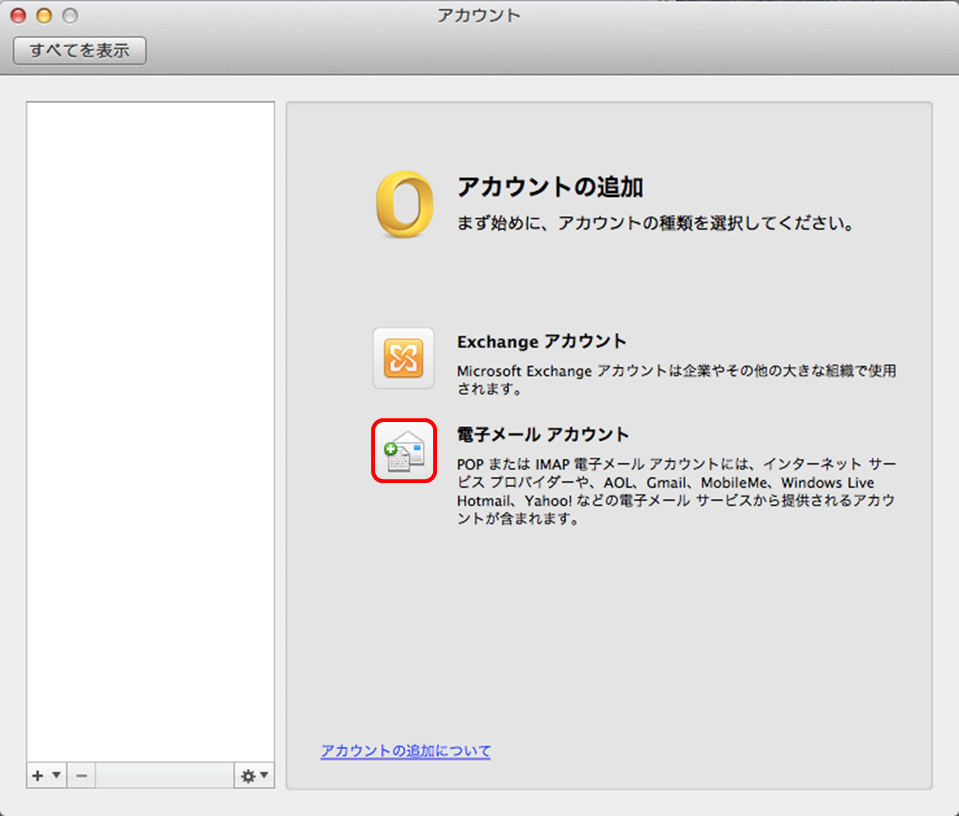Expand the arrow beside the plus button

(56, 776)
